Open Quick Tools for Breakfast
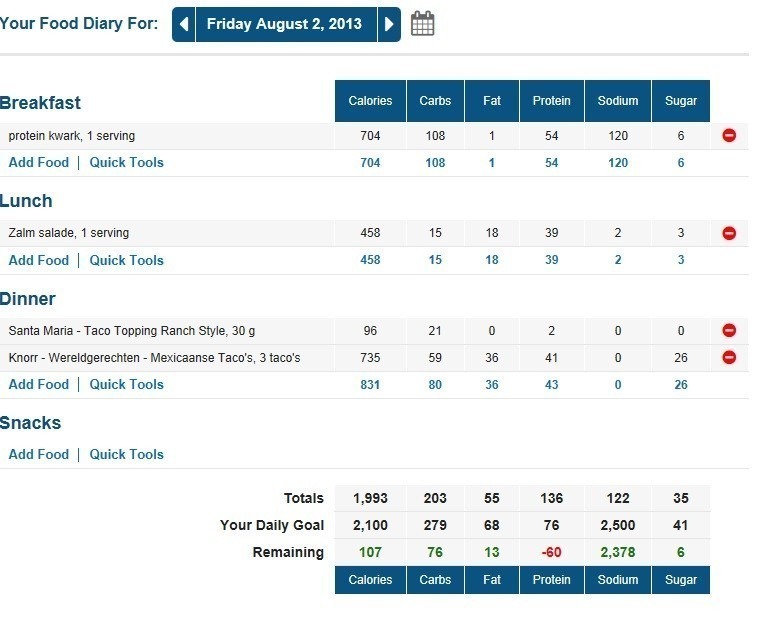The image size is (761, 623). (x=126, y=162)
